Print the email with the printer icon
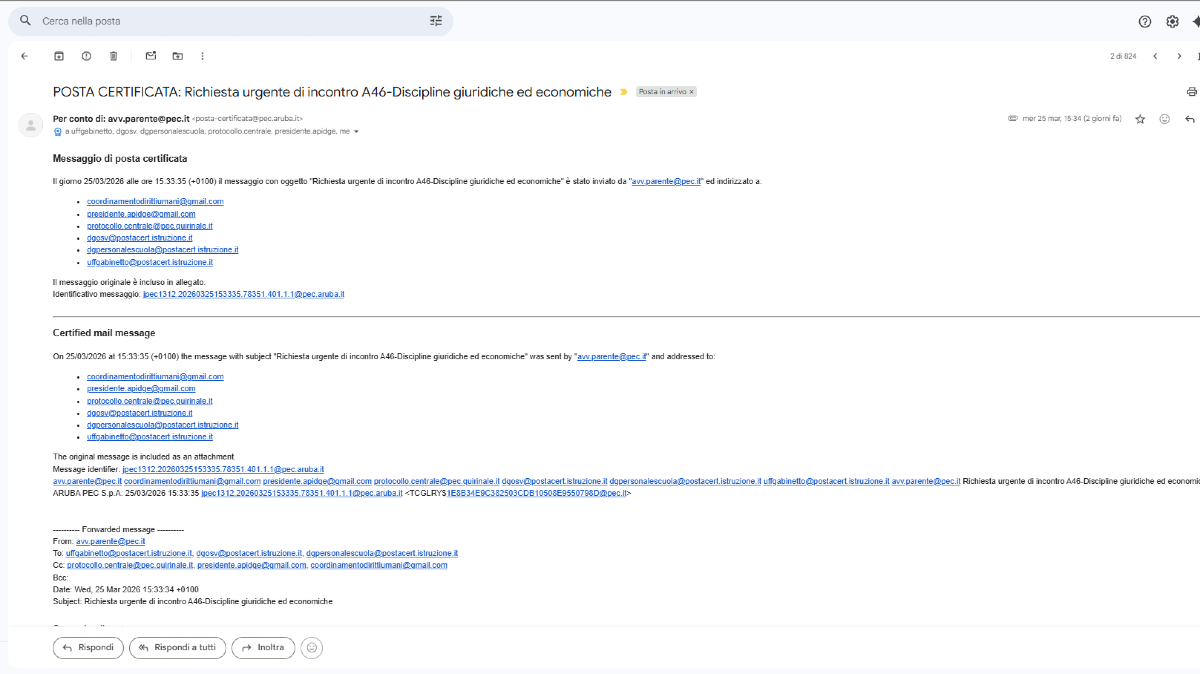 point(1191,92)
